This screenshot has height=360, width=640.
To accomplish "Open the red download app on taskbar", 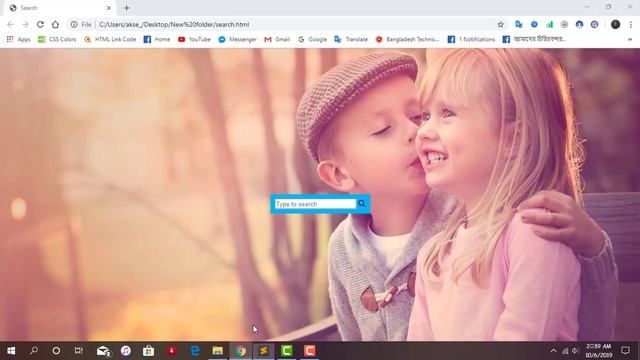I will tap(171, 351).
